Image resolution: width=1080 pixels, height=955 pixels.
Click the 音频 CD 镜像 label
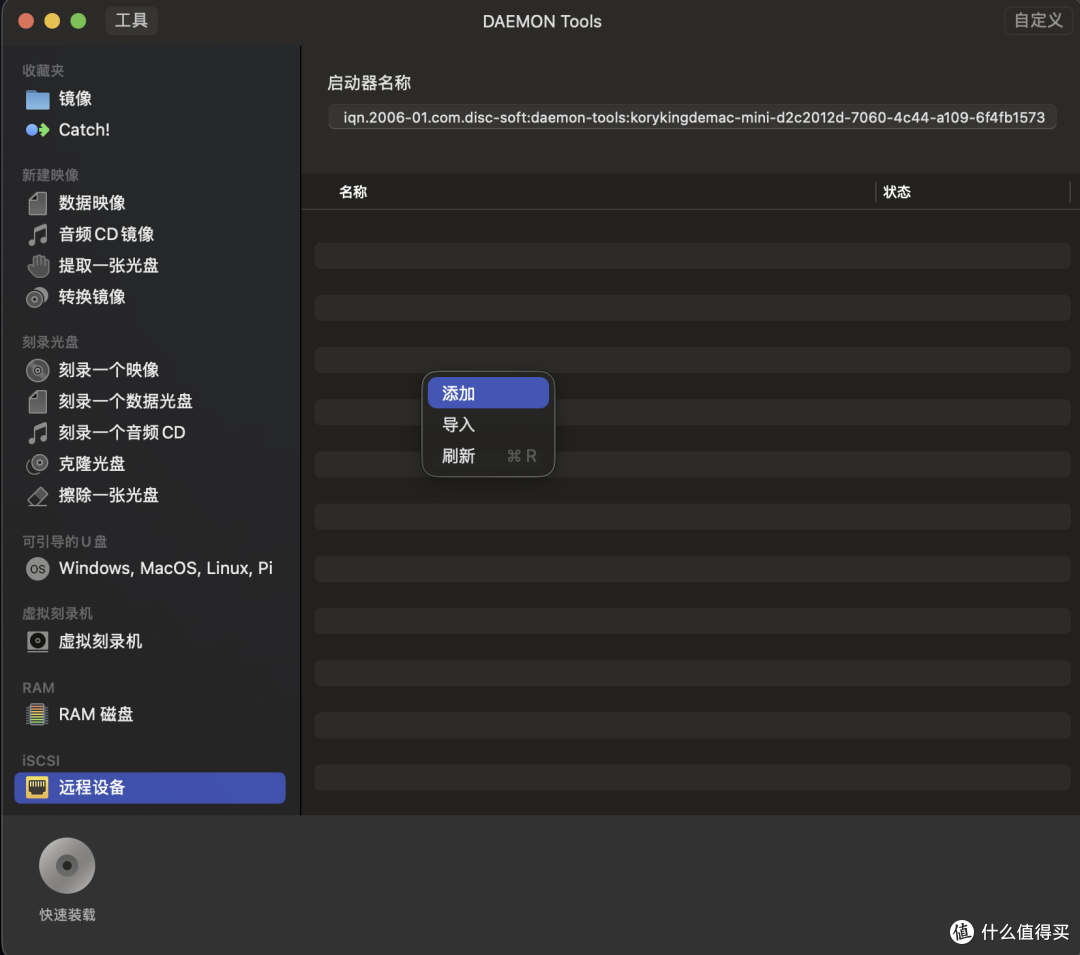106,234
